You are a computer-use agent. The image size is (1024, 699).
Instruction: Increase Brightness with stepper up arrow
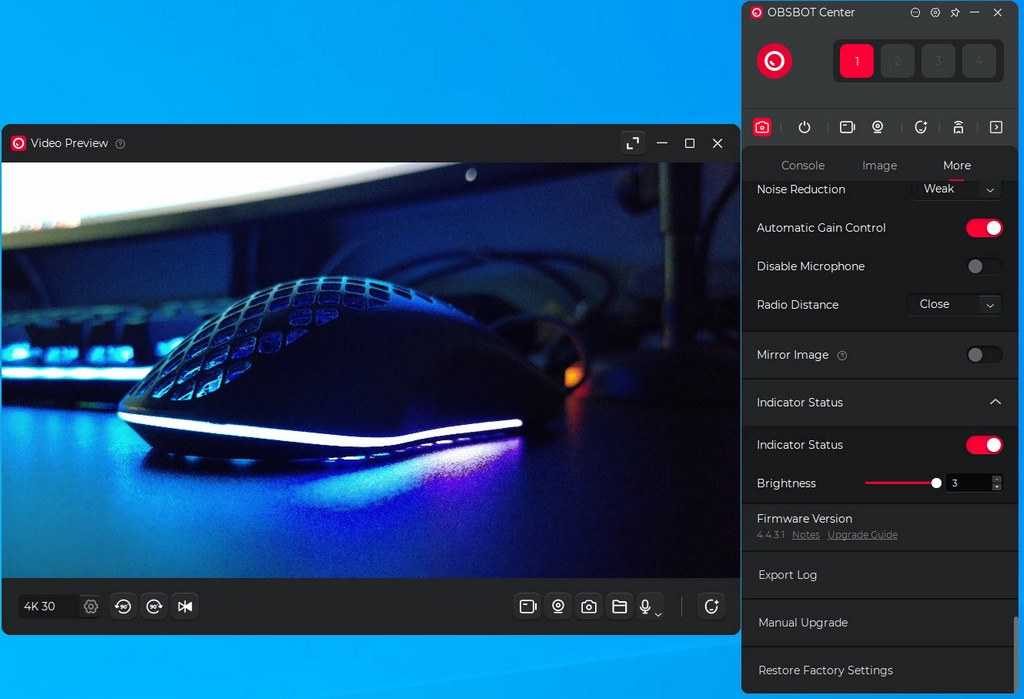[x=996, y=480]
